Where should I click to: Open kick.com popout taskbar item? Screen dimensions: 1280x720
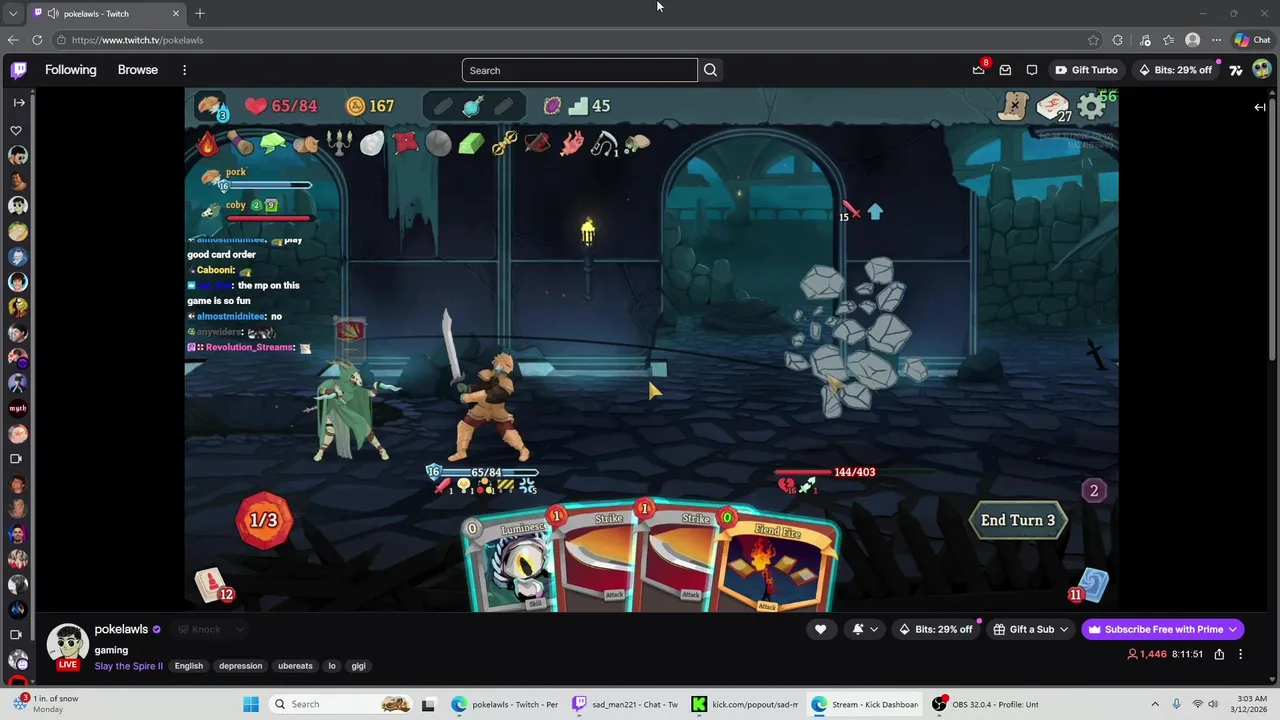point(746,704)
